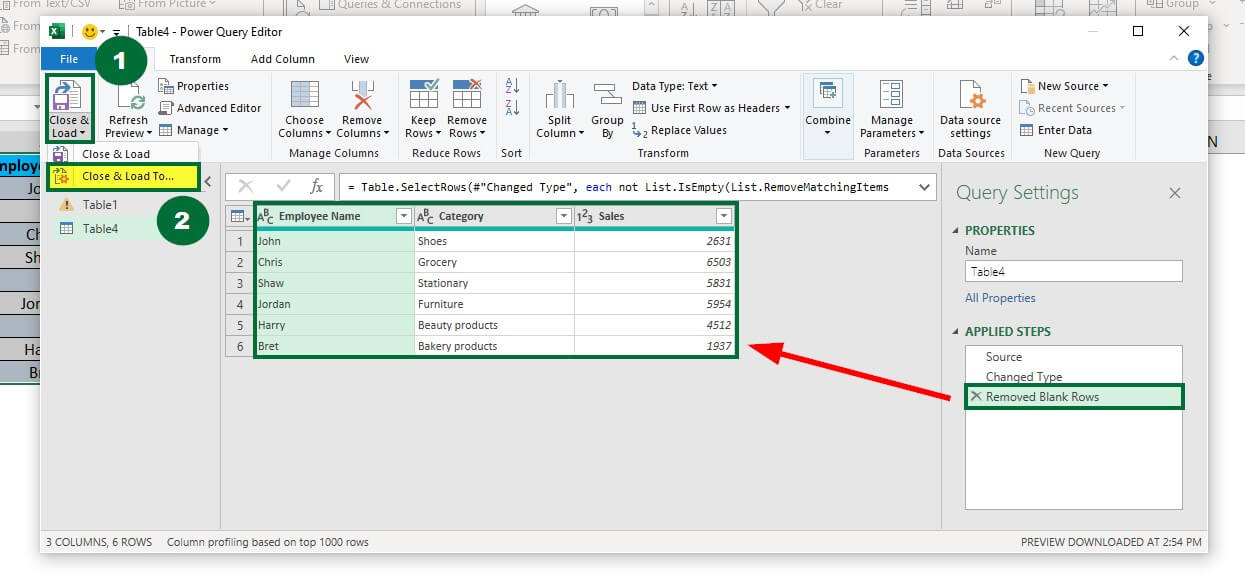This screenshot has width=1245, height=579.
Task: Open the Category column filter dropdown
Action: pyautogui.click(x=563, y=216)
